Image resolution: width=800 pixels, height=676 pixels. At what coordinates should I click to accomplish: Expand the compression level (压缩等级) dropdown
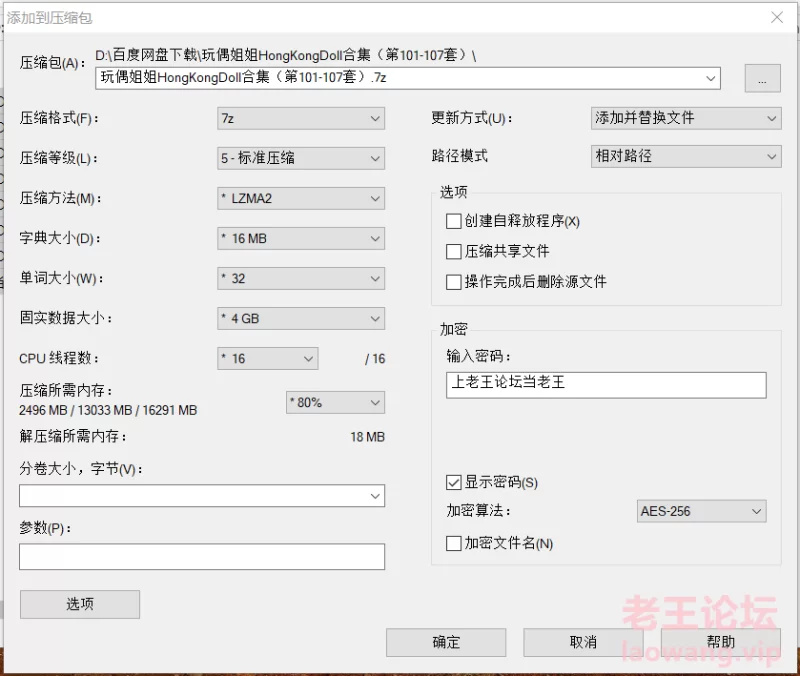point(300,158)
